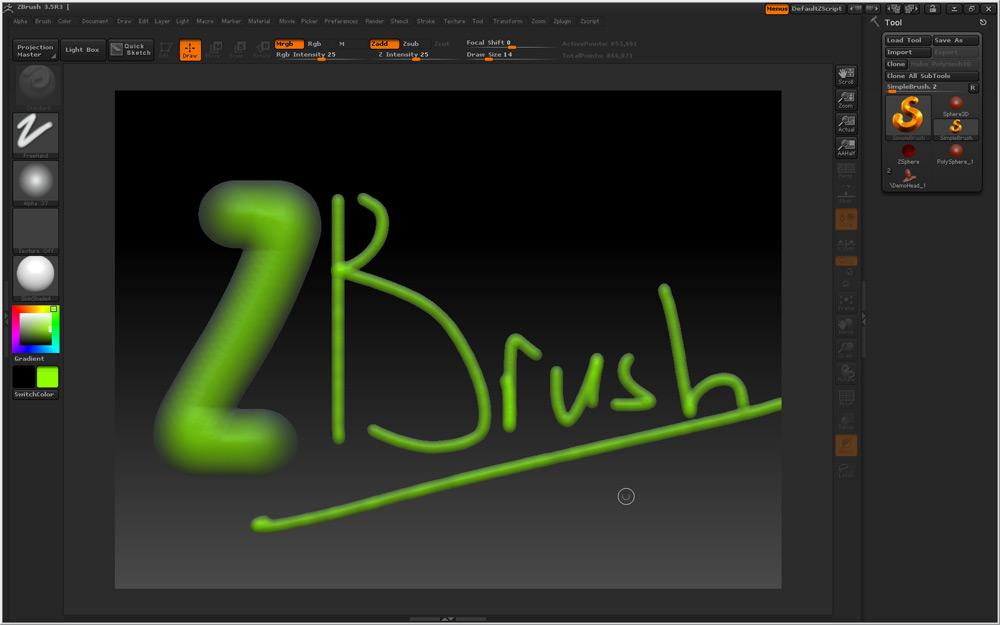Open the Zplugin menu
This screenshot has width=1000, height=625.
point(562,21)
